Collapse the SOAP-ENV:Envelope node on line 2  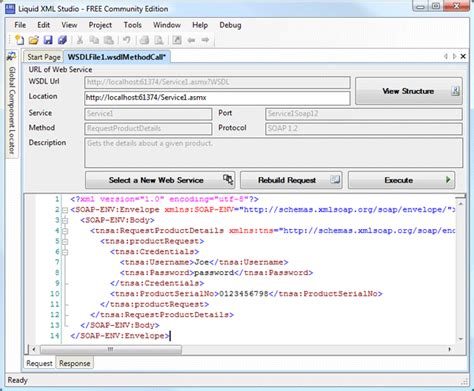[x=65, y=210]
